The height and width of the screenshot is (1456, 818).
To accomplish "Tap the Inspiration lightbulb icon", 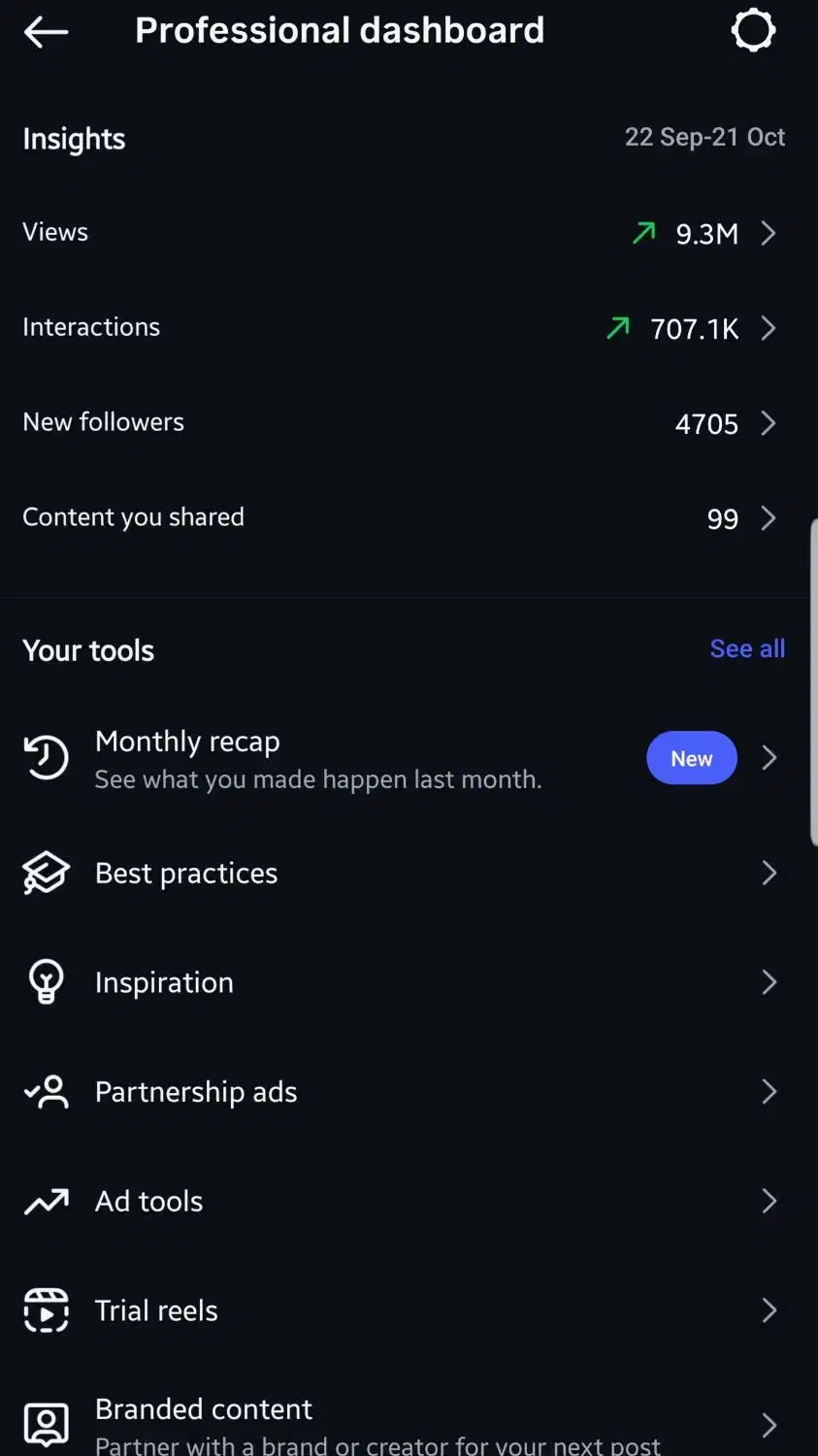I will pyautogui.click(x=46, y=982).
